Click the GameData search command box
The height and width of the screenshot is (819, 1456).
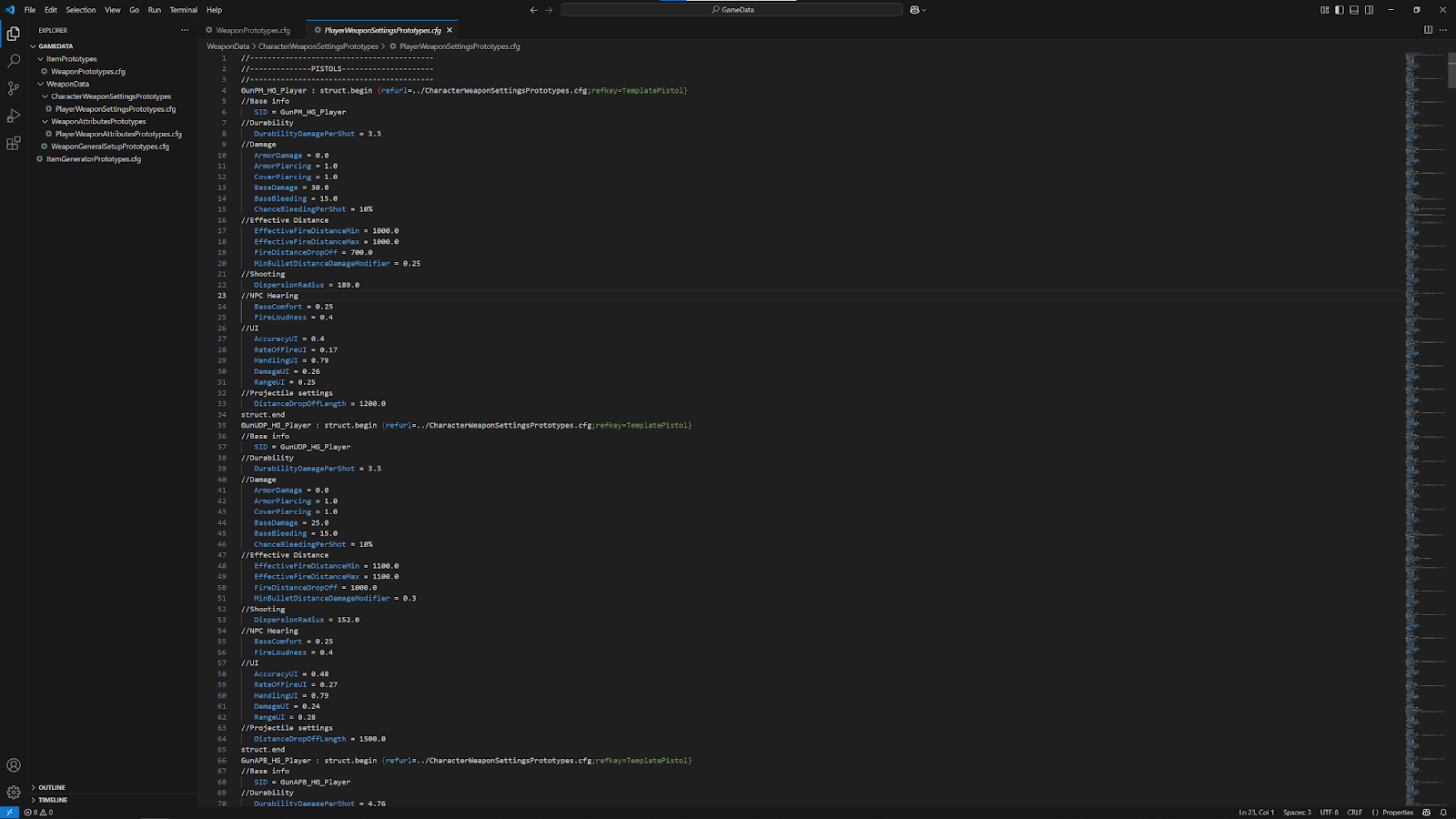[x=732, y=10]
